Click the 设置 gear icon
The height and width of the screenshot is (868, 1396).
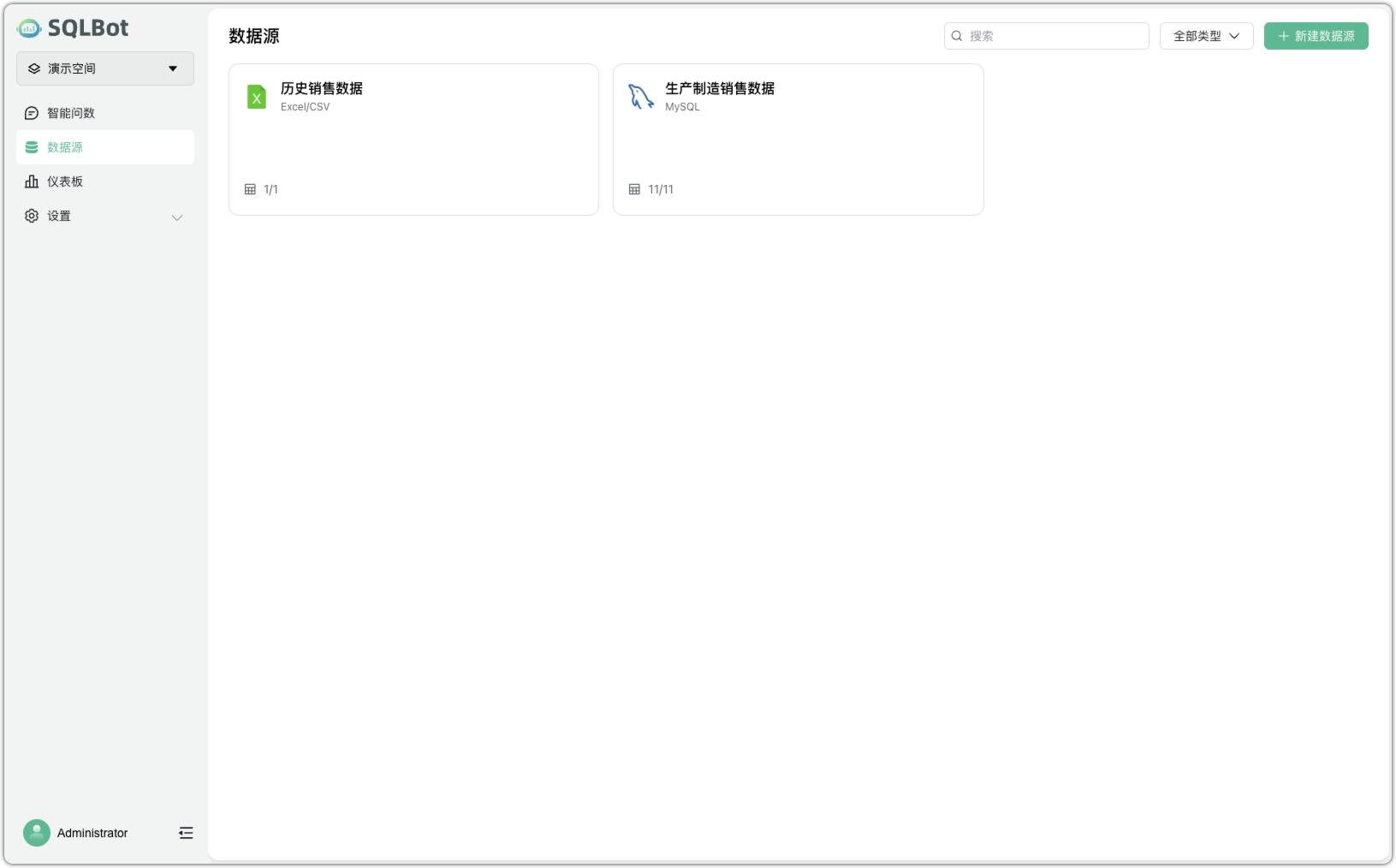pyautogui.click(x=31, y=216)
